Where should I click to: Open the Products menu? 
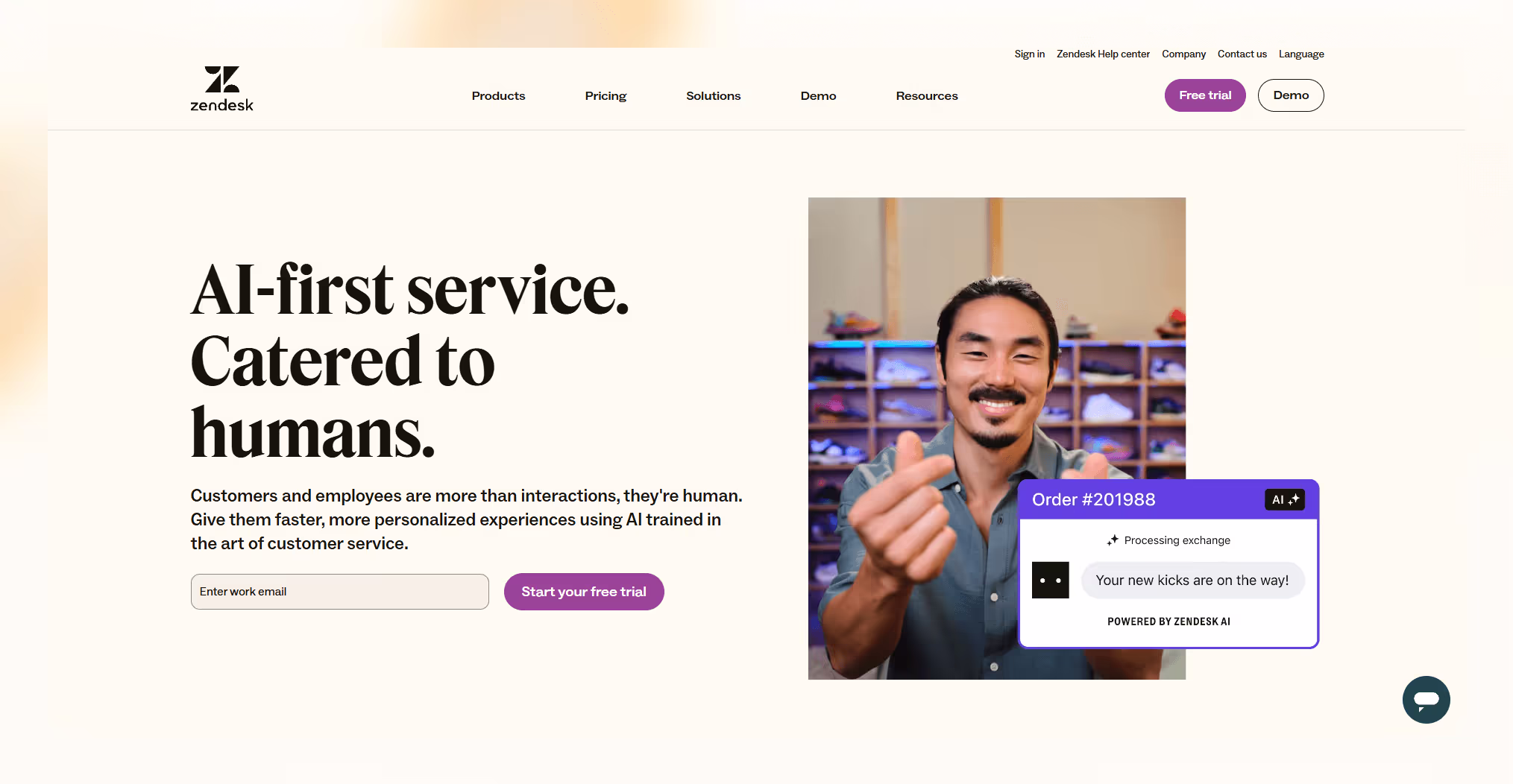click(498, 95)
